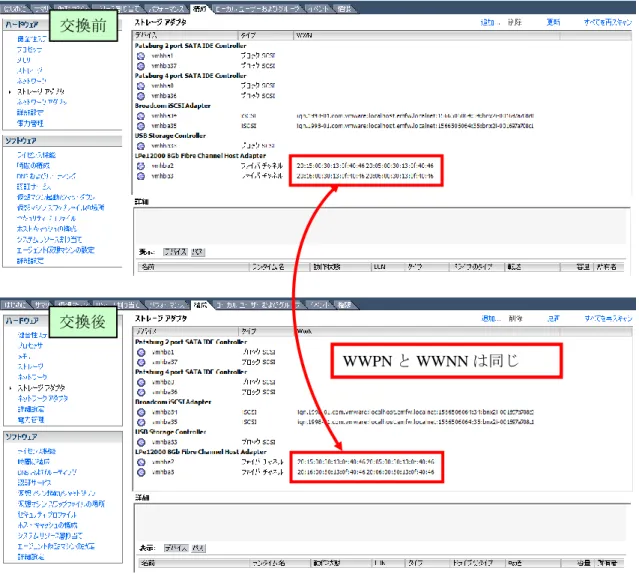Viewport: 639px width, 574px height.
Task: Open 仮想マシン スワップファイルの場所 in 交換後 software list
Action: point(61,504)
